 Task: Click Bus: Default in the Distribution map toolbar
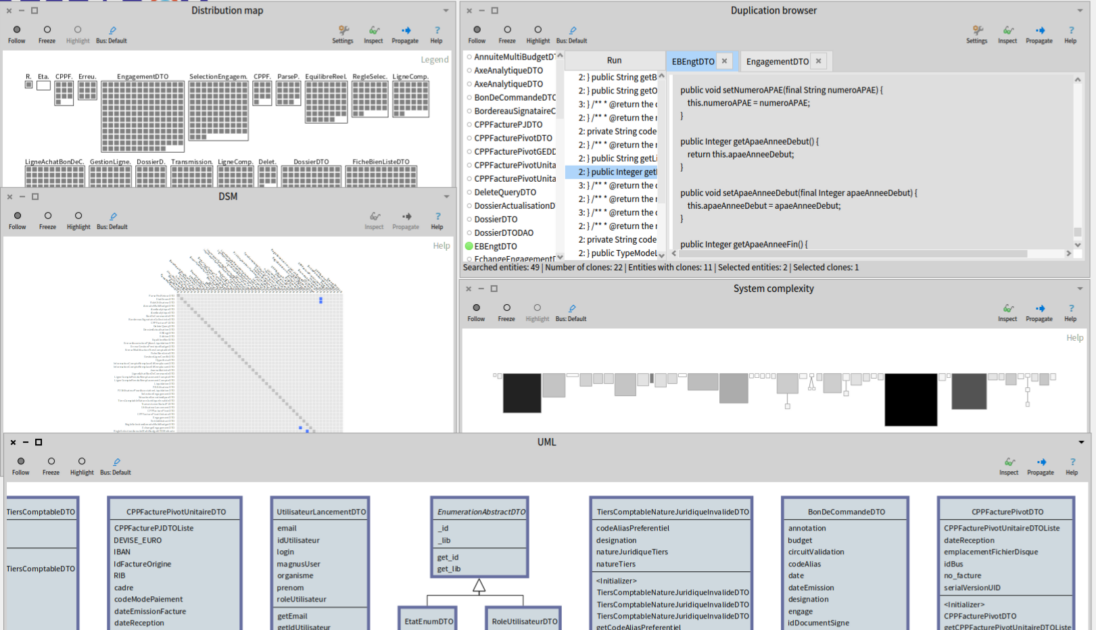[x=111, y=34]
